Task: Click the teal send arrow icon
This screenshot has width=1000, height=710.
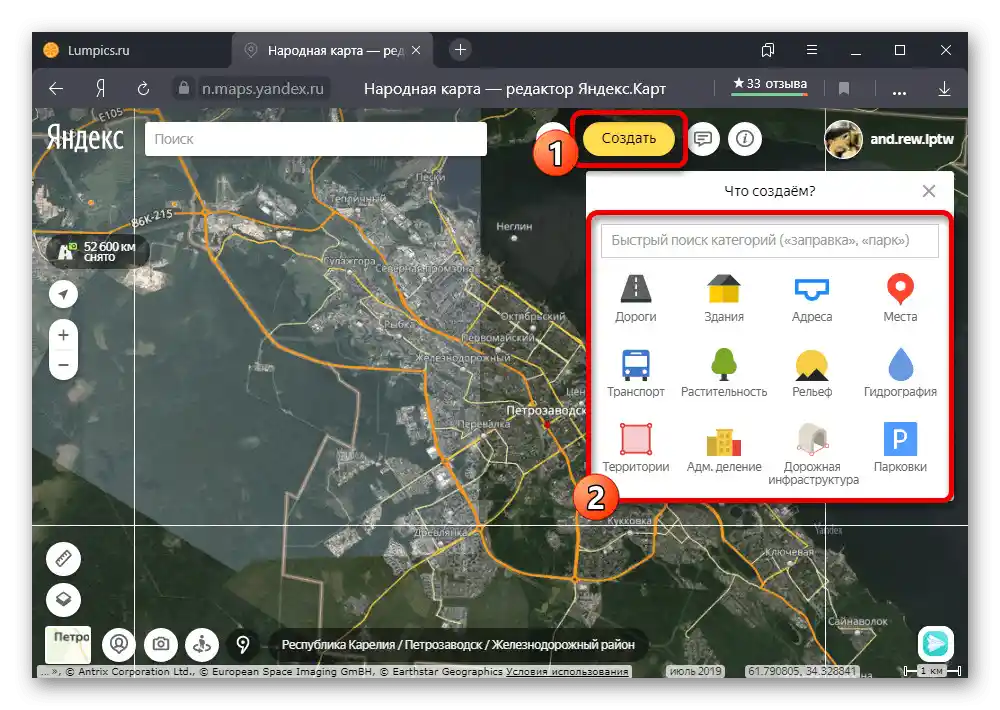Action: (x=936, y=643)
